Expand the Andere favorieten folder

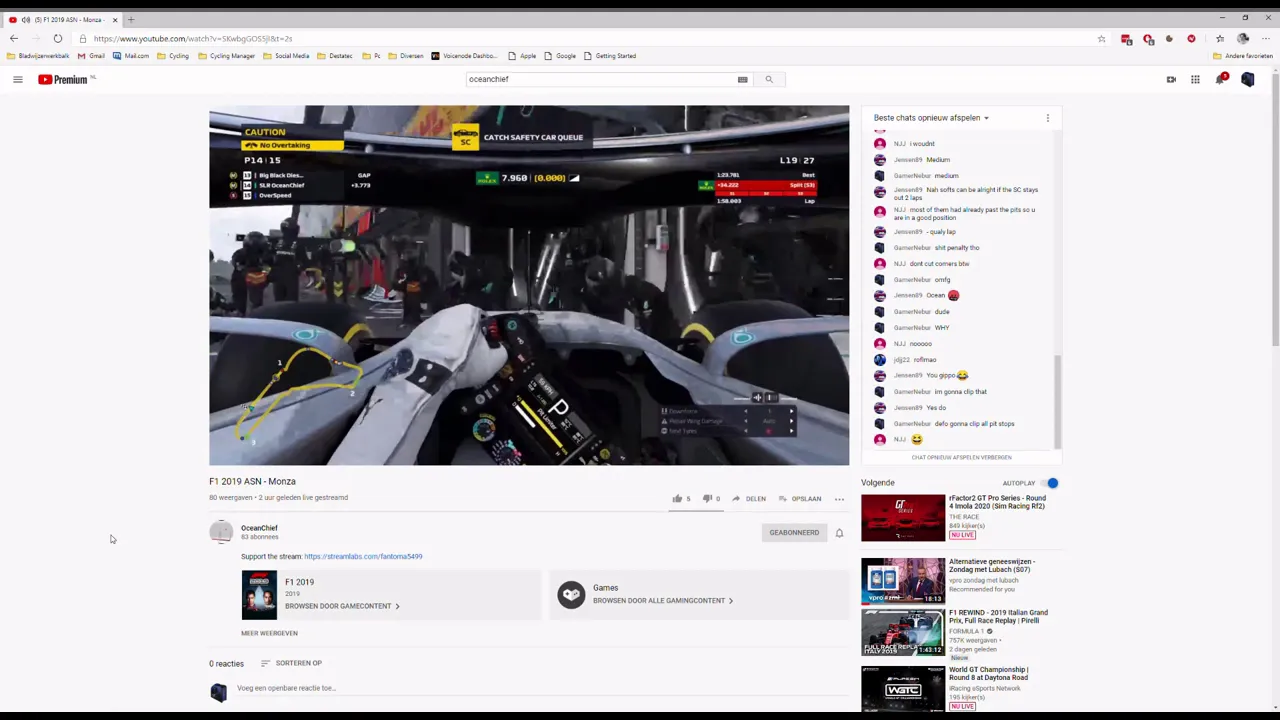tap(1243, 56)
